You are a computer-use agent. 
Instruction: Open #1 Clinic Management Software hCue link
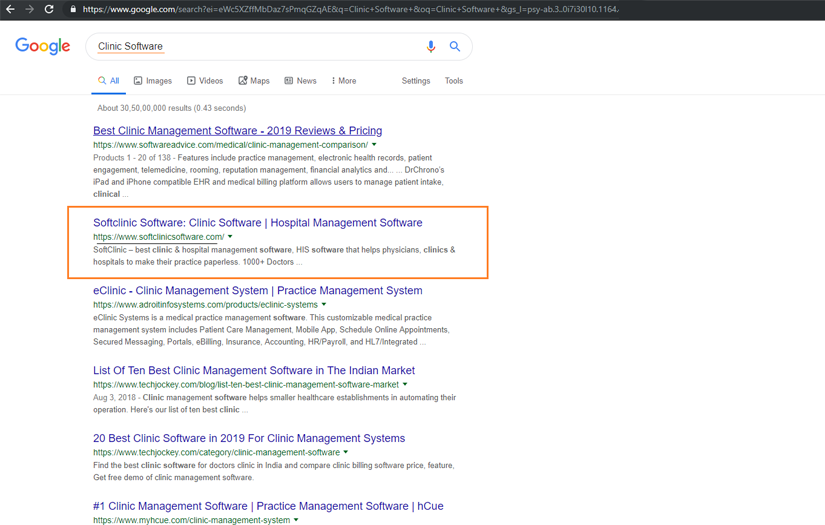pos(268,506)
